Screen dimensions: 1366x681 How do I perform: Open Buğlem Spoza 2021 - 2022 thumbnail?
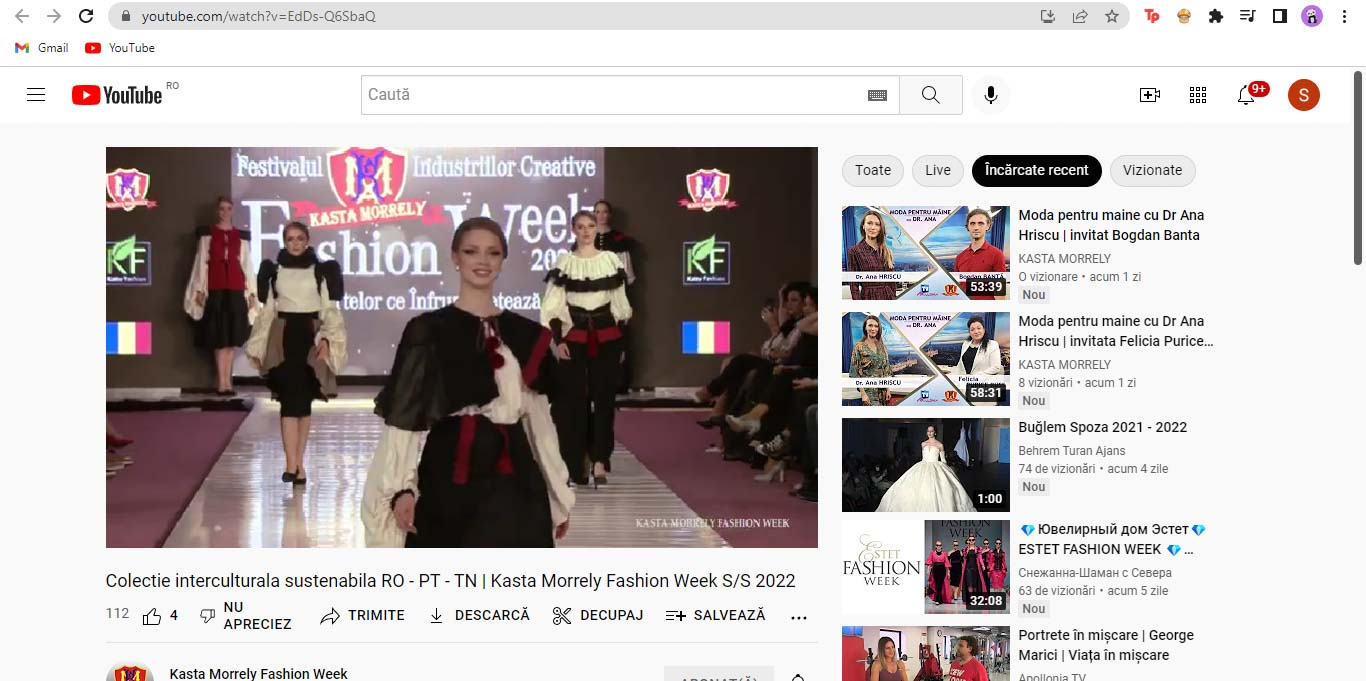coord(926,465)
